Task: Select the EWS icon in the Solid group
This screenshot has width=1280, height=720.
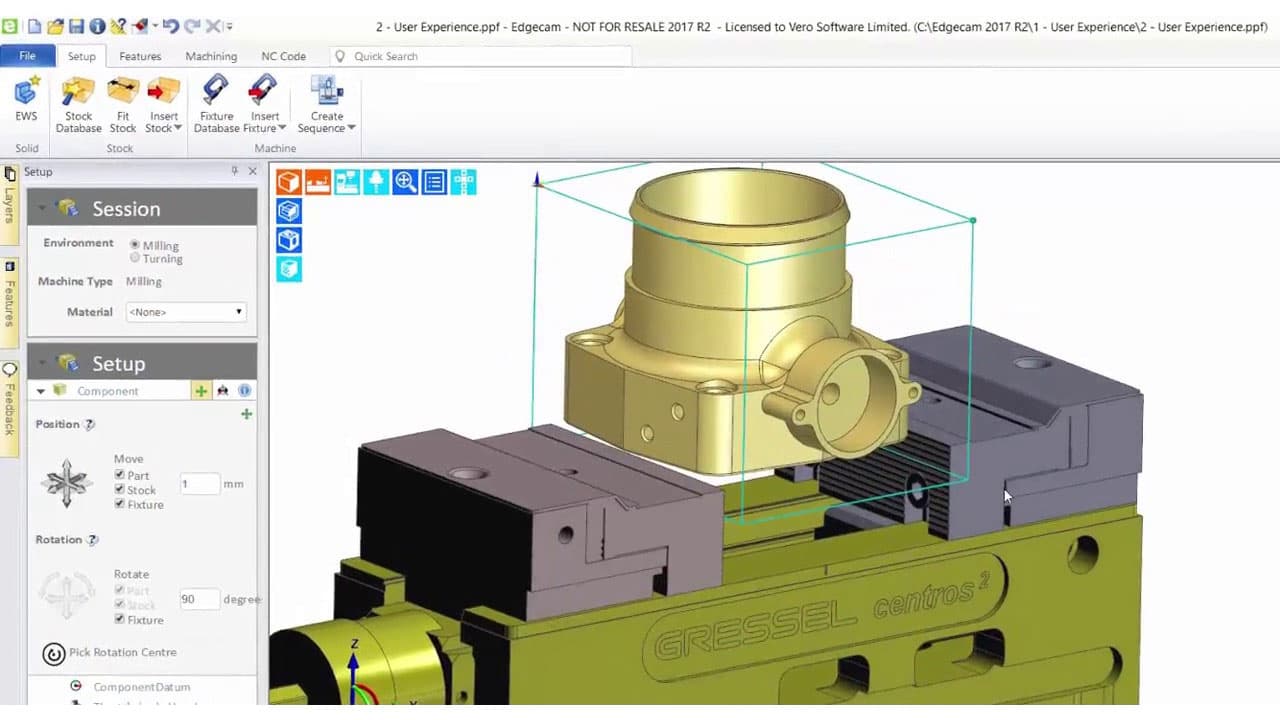Action: coord(25,97)
